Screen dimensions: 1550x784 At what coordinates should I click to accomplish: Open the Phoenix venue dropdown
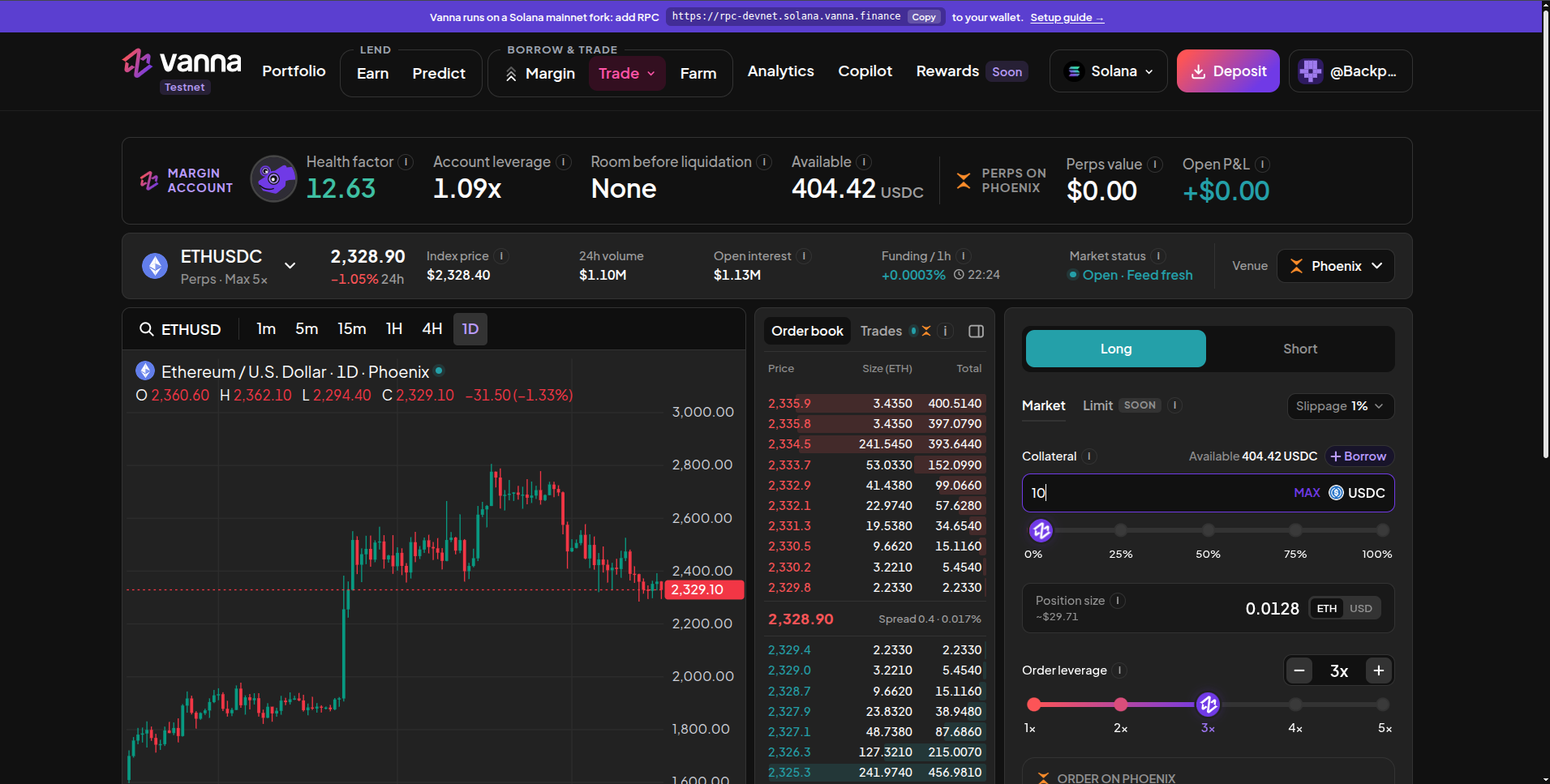[1336, 266]
